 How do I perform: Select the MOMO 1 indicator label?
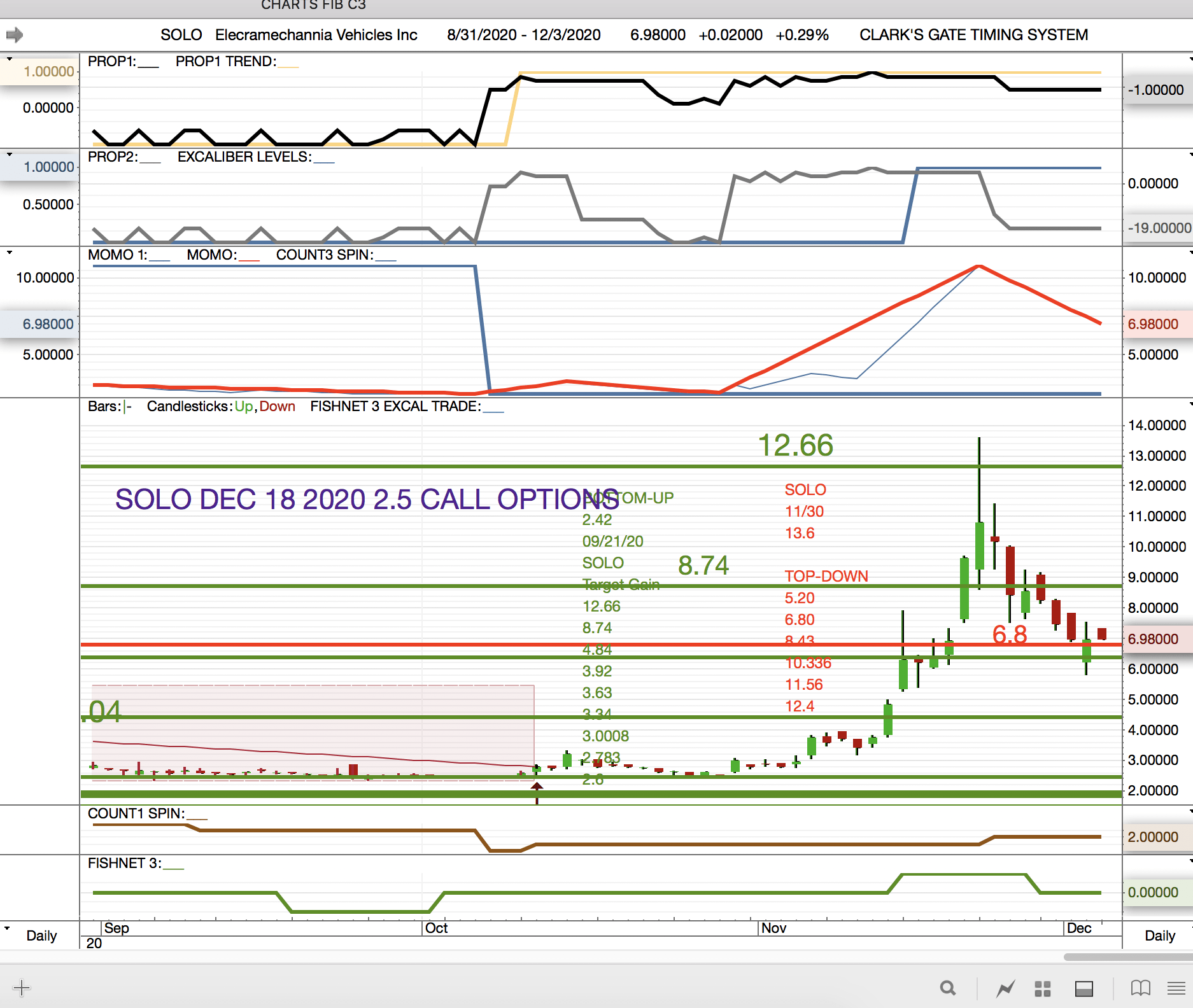[118, 255]
